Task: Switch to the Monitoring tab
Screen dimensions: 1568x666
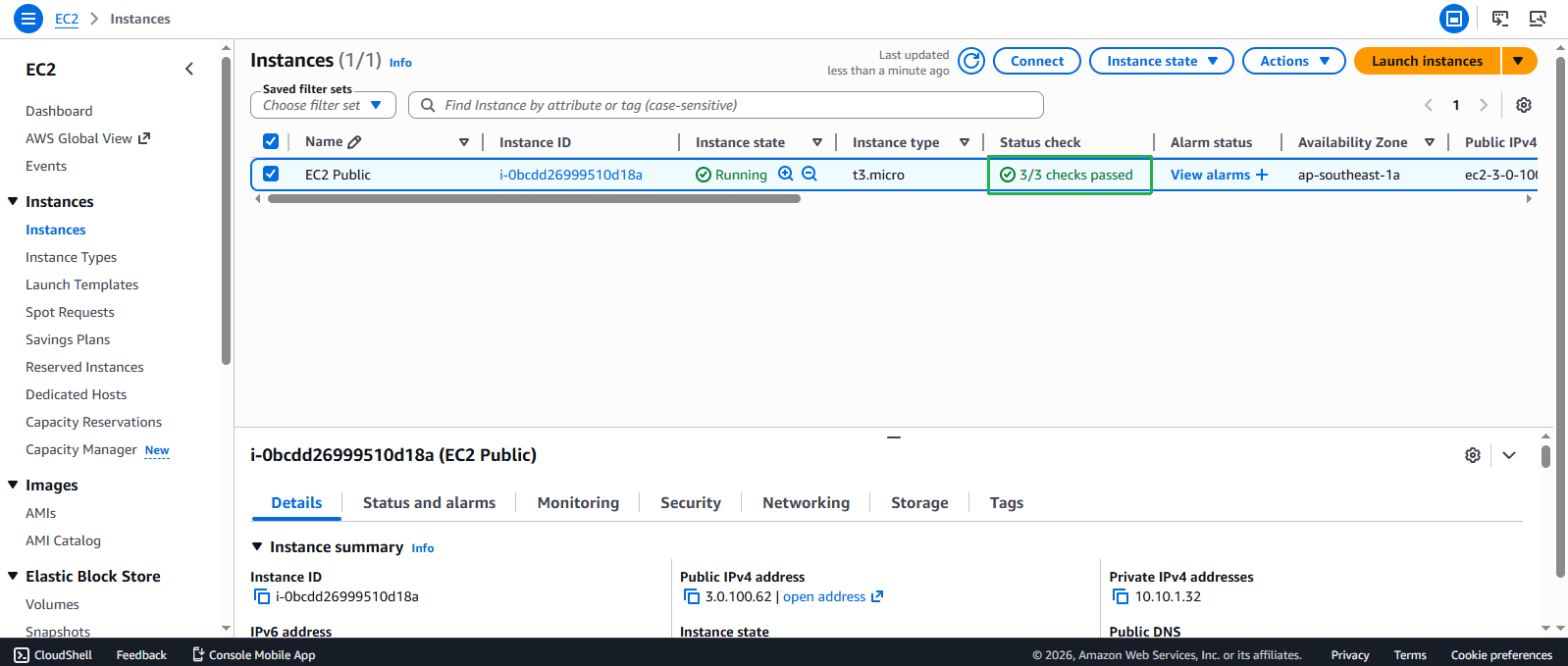Action: tap(578, 502)
